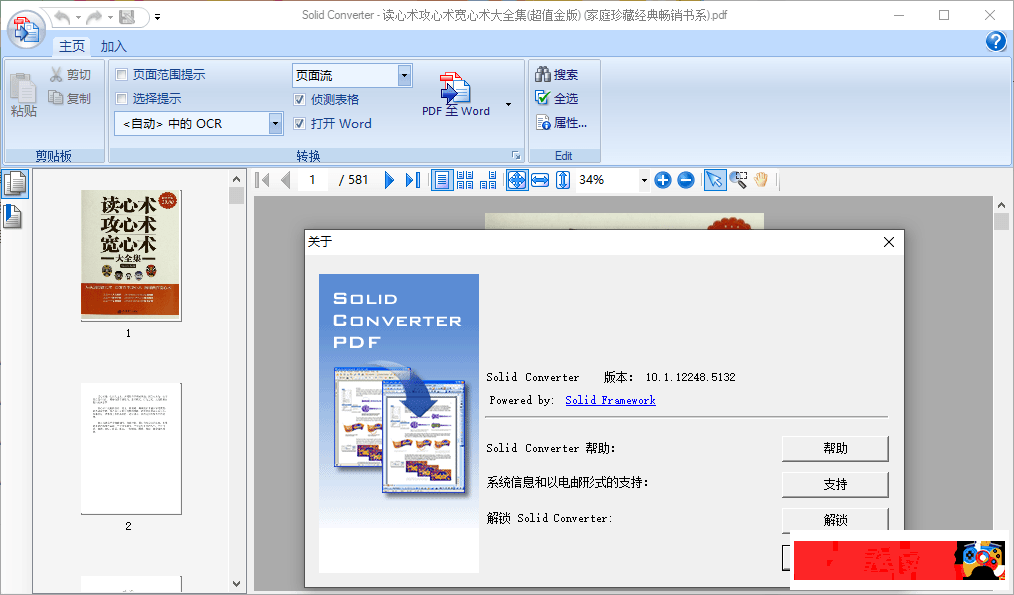Screen dimensions: 1014x595
Task: Click the zoom in plus icon
Action: tap(663, 180)
